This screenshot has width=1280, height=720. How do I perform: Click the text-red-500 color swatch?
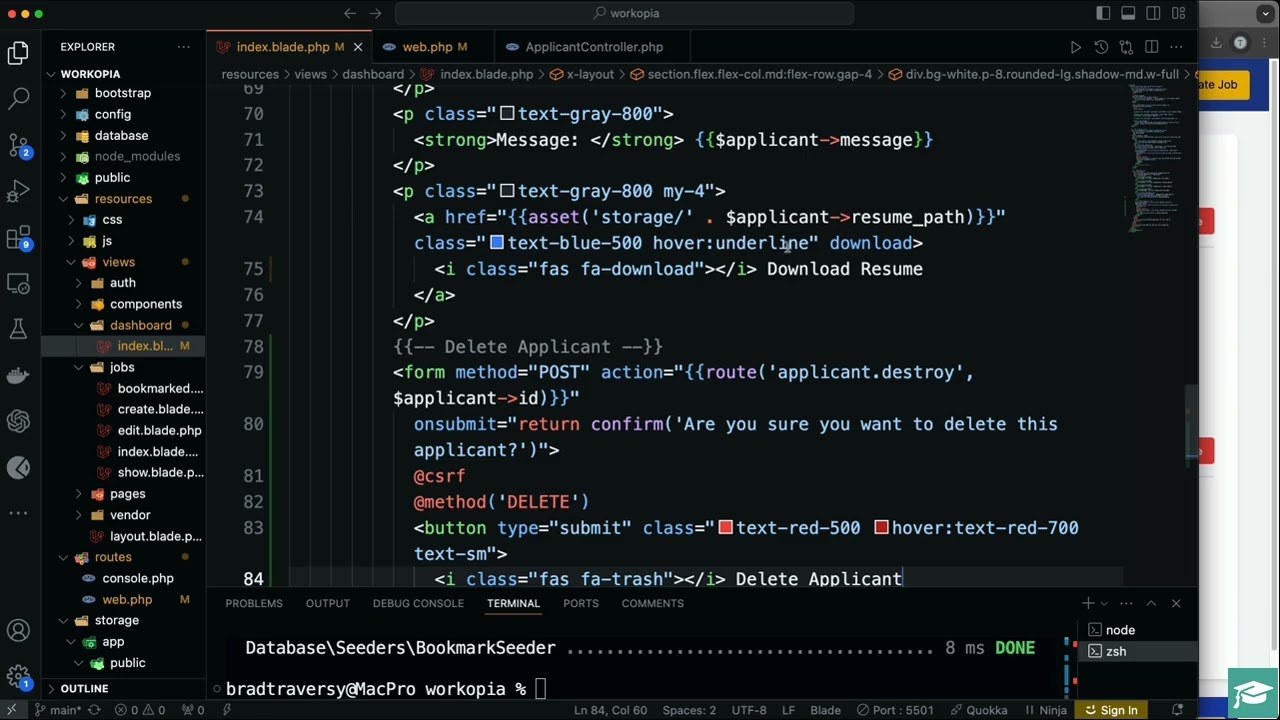(725, 527)
